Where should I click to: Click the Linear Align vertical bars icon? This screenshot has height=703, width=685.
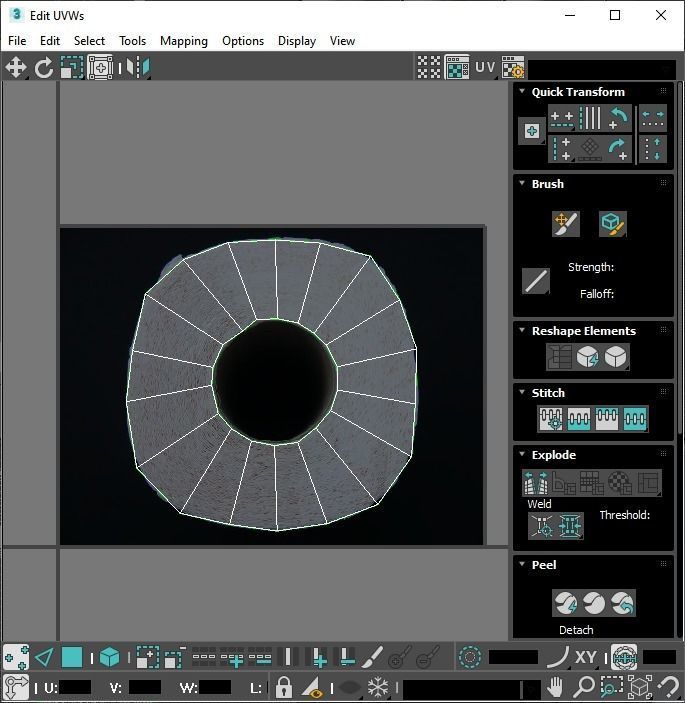click(590, 118)
